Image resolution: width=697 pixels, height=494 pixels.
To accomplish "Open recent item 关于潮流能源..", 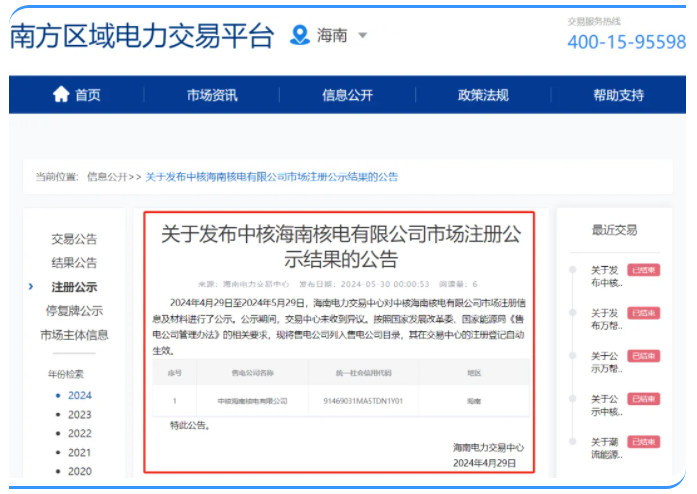I will click(606, 448).
